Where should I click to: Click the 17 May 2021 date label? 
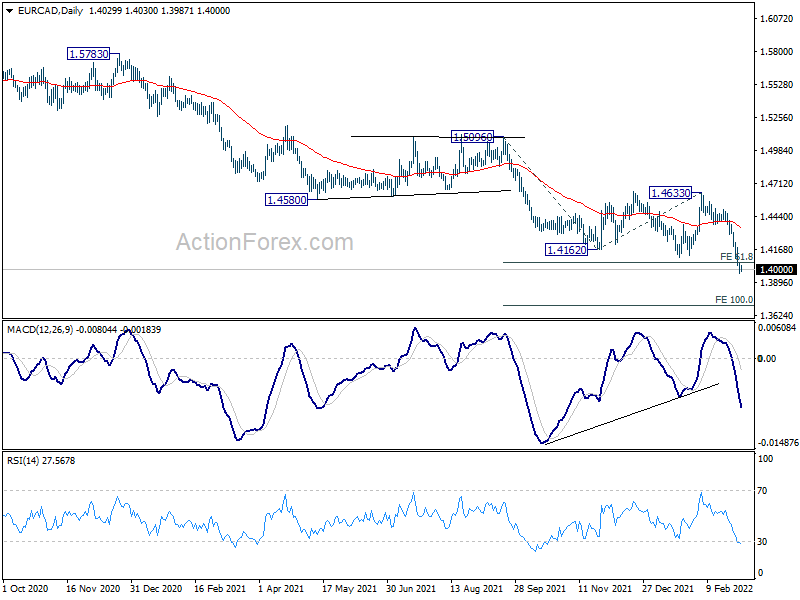tap(349, 588)
